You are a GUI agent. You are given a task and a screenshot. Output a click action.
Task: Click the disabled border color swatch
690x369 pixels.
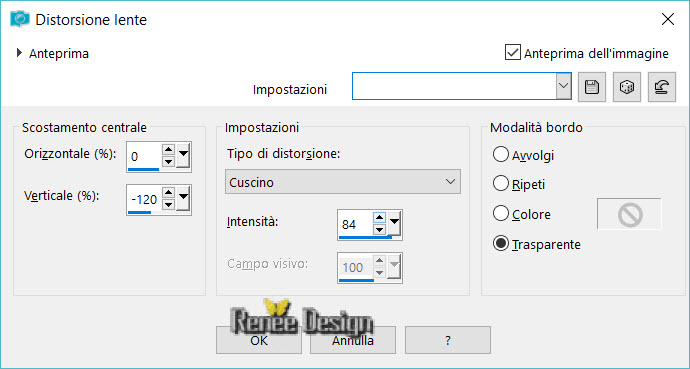tap(629, 214)
